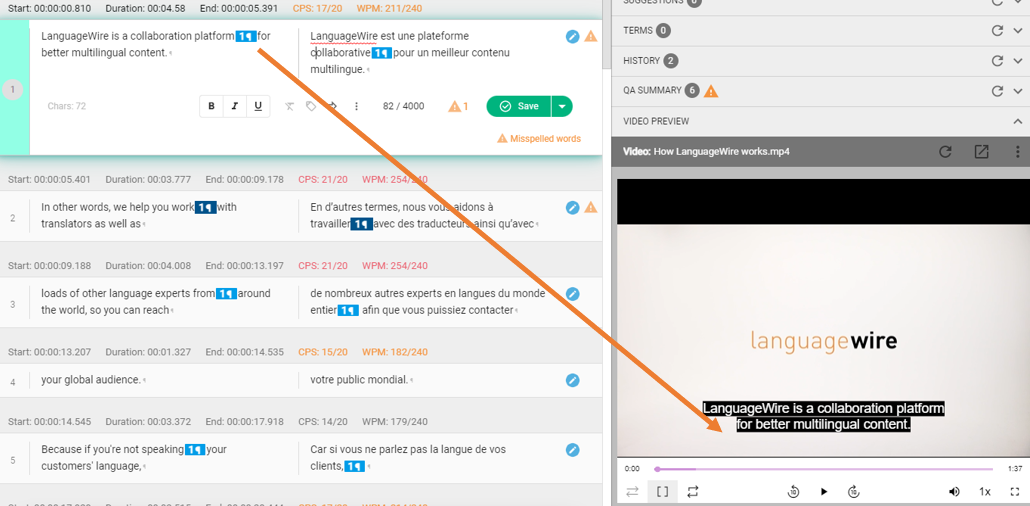Expand the QA Summary panel
This screenshot has width=1030, height=506.
click(x=1018, y=91)
